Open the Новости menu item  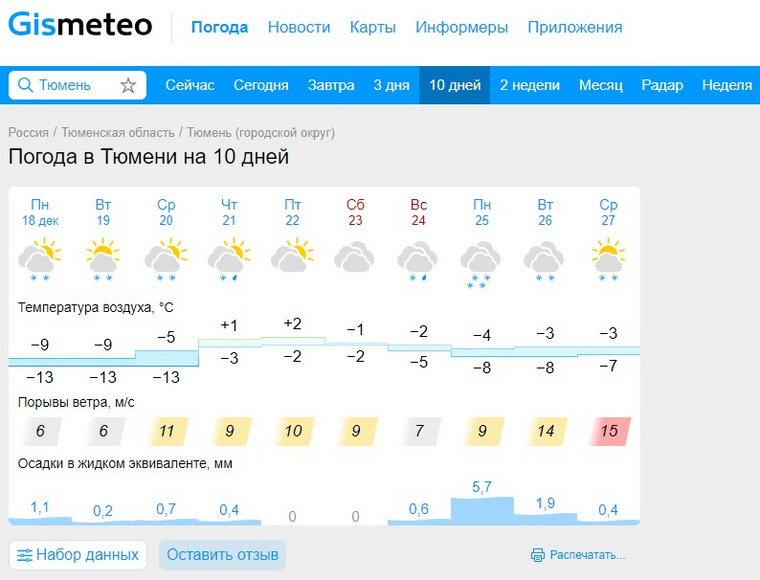299,27
